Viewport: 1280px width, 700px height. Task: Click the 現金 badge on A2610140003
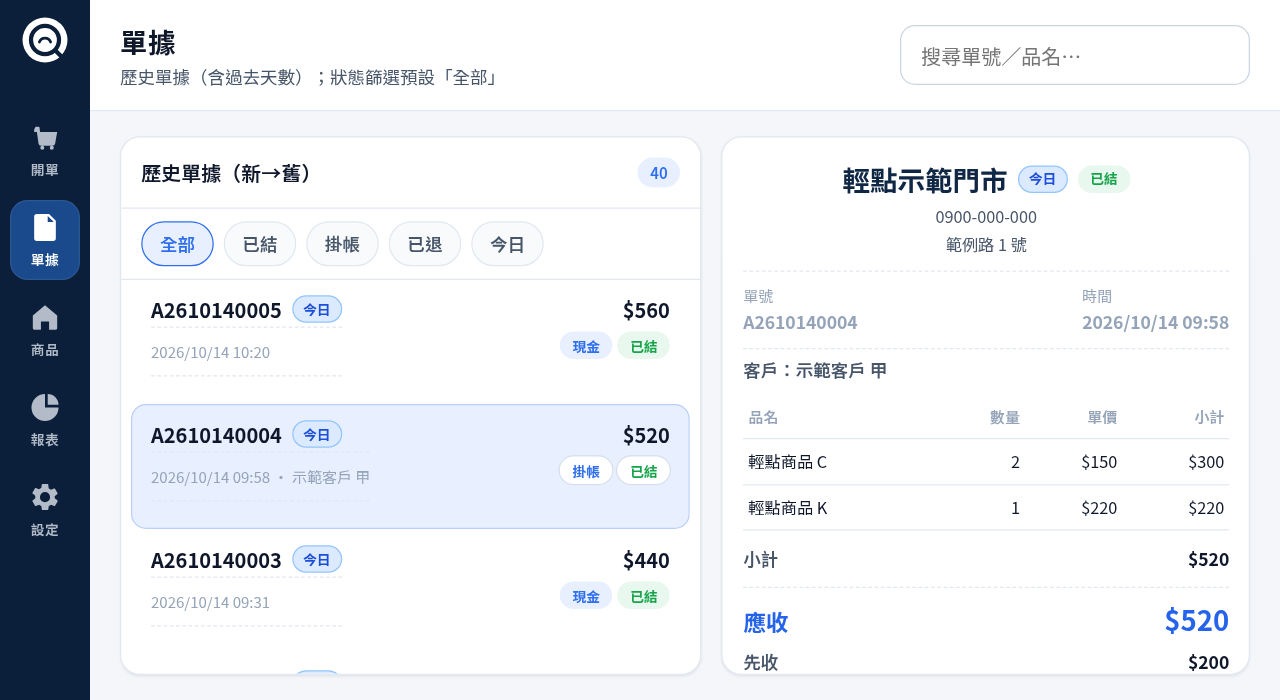click(x=586, y=596)
